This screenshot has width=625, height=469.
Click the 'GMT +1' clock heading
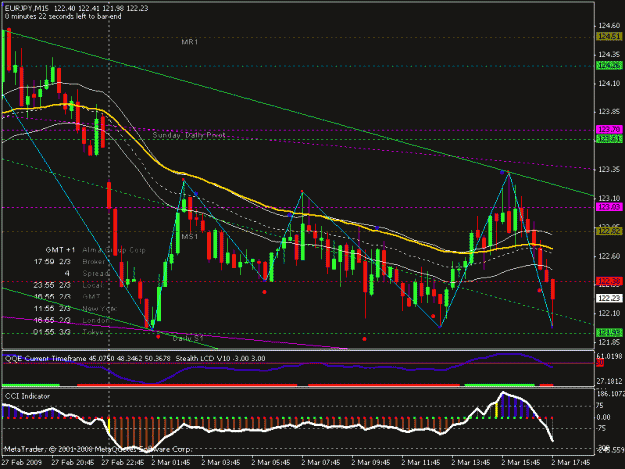pos(60,250)
